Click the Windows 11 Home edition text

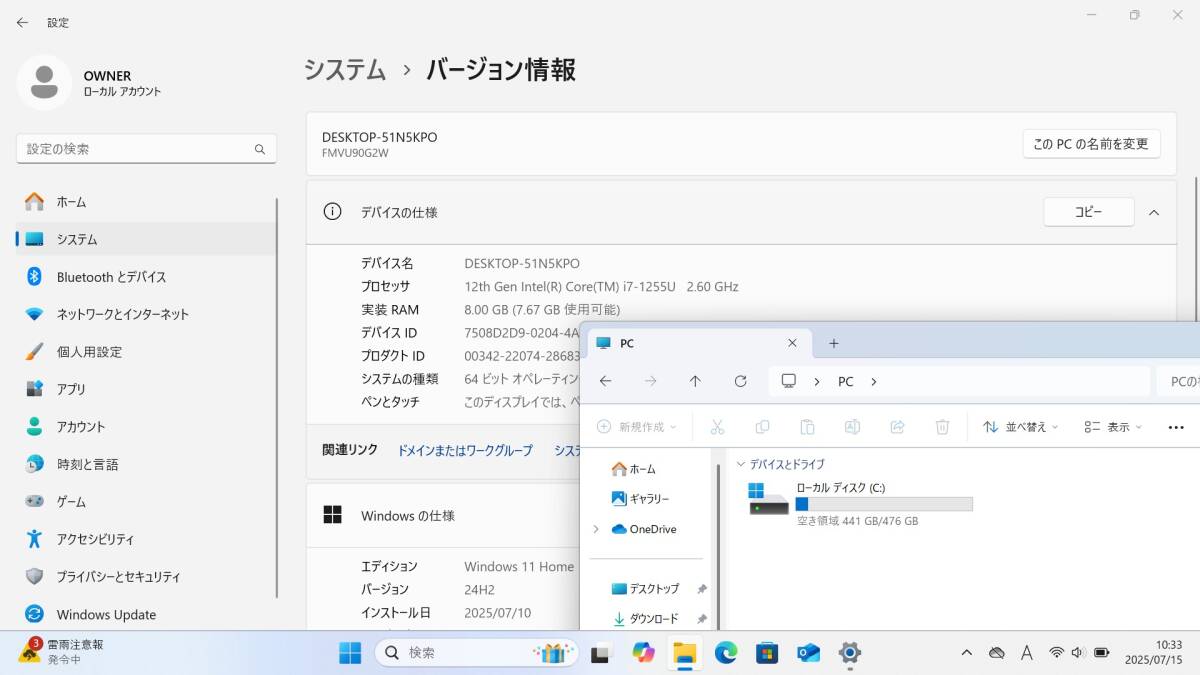point(519,567)
